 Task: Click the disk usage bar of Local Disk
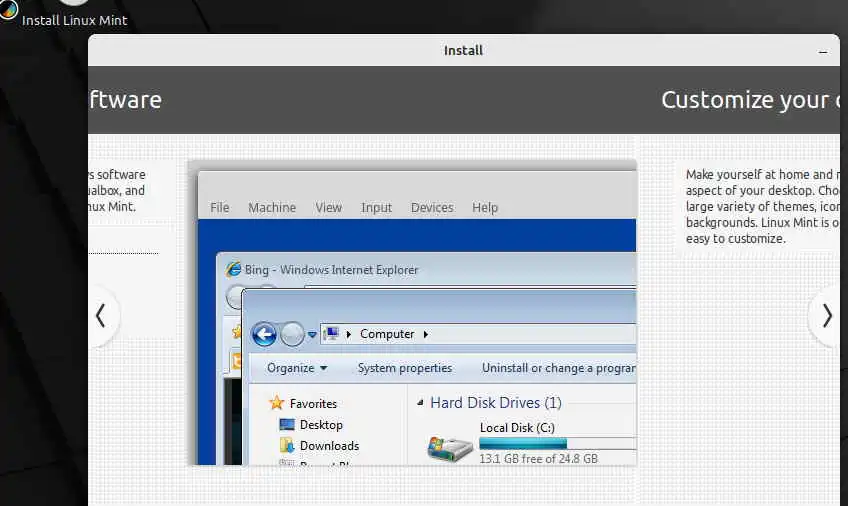tap(558, 444)
